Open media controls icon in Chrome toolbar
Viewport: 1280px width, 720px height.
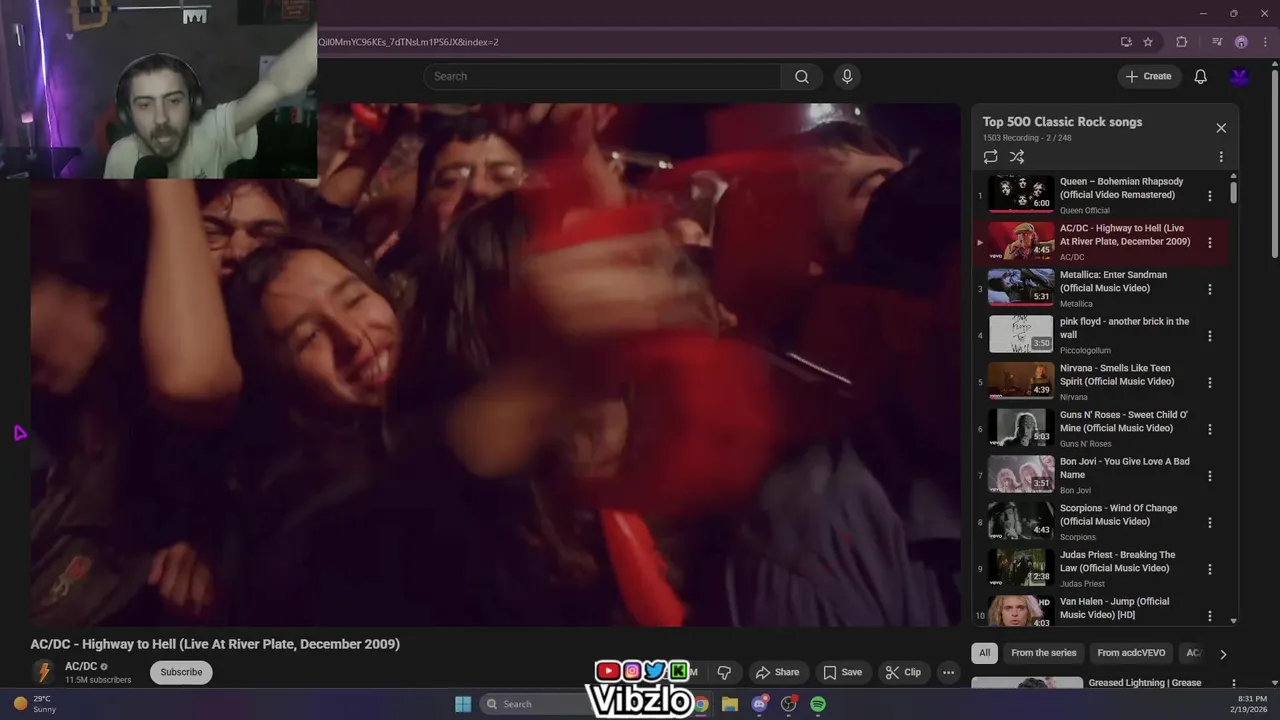click(x=1217, y=42)
